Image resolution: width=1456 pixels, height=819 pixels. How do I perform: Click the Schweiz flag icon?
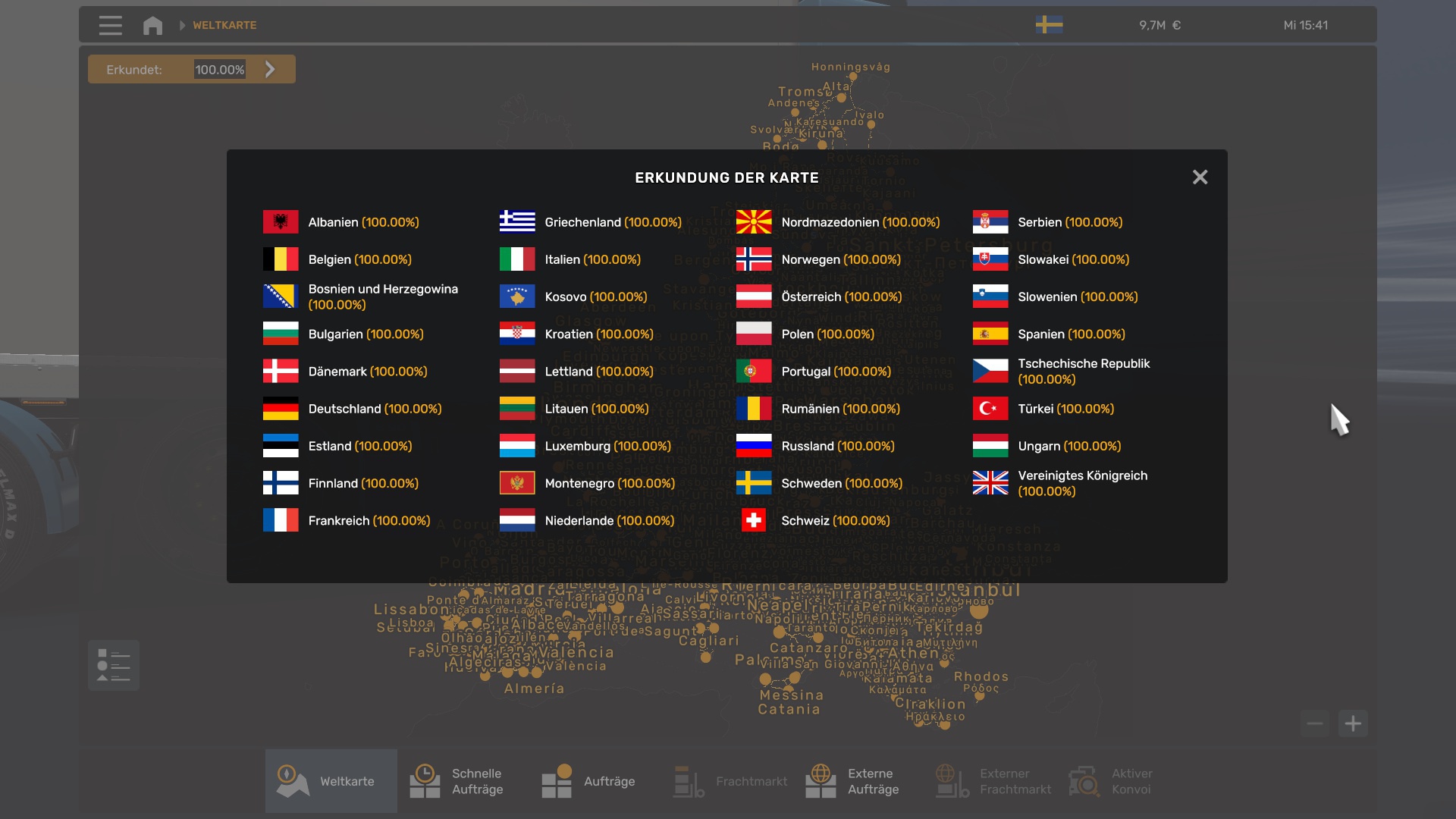[x=753, y=520]
